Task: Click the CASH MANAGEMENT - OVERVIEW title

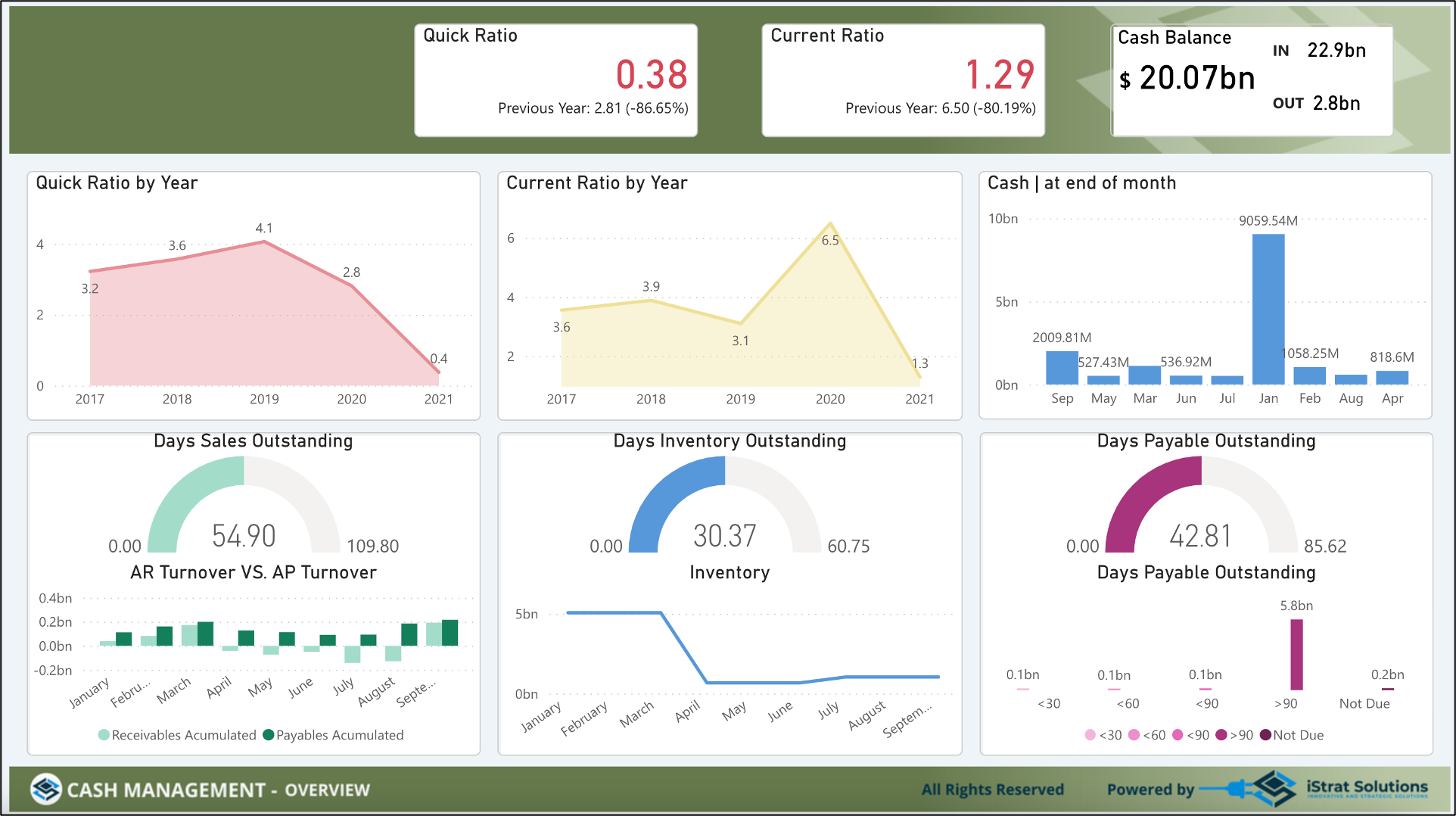Action: (x=218, y=790)
